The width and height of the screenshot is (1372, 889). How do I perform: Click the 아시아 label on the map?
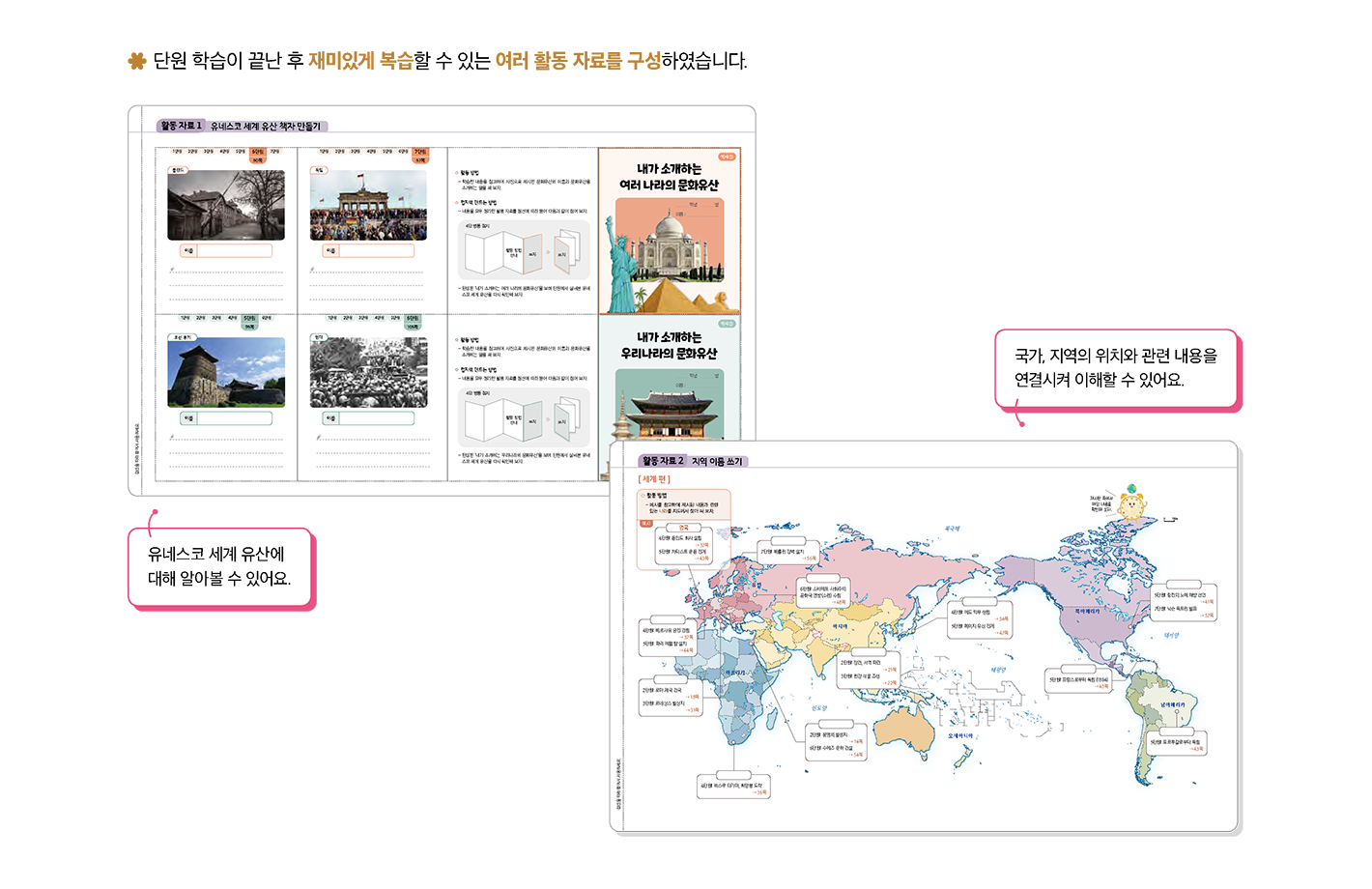(x=840, y=626)
